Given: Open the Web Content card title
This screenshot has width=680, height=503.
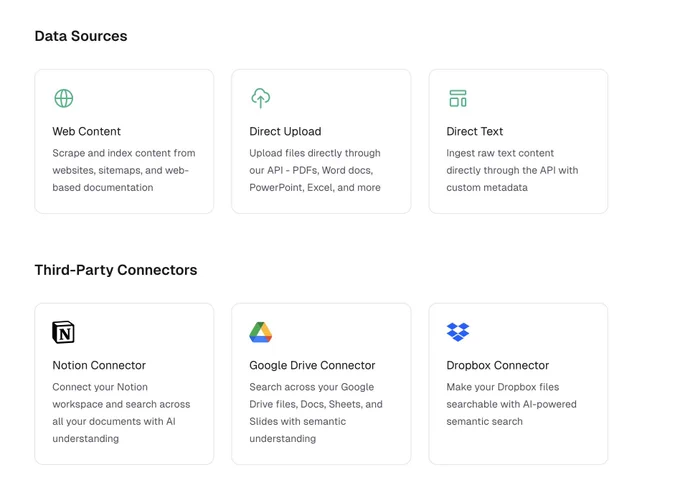Looking at the screenshot, I should (86, 131).
